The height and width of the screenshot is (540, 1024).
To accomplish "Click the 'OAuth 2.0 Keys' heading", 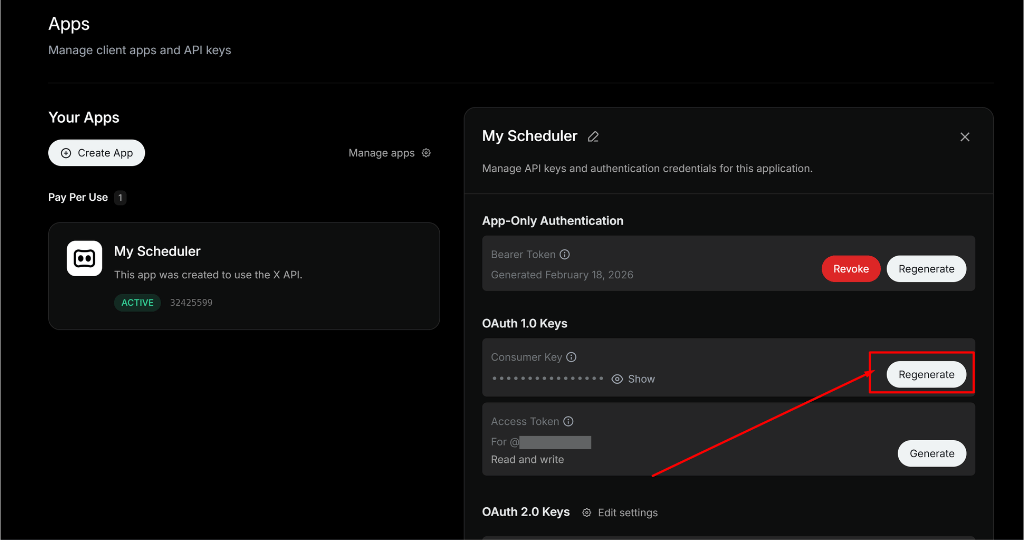I will (x=526, y=512).
